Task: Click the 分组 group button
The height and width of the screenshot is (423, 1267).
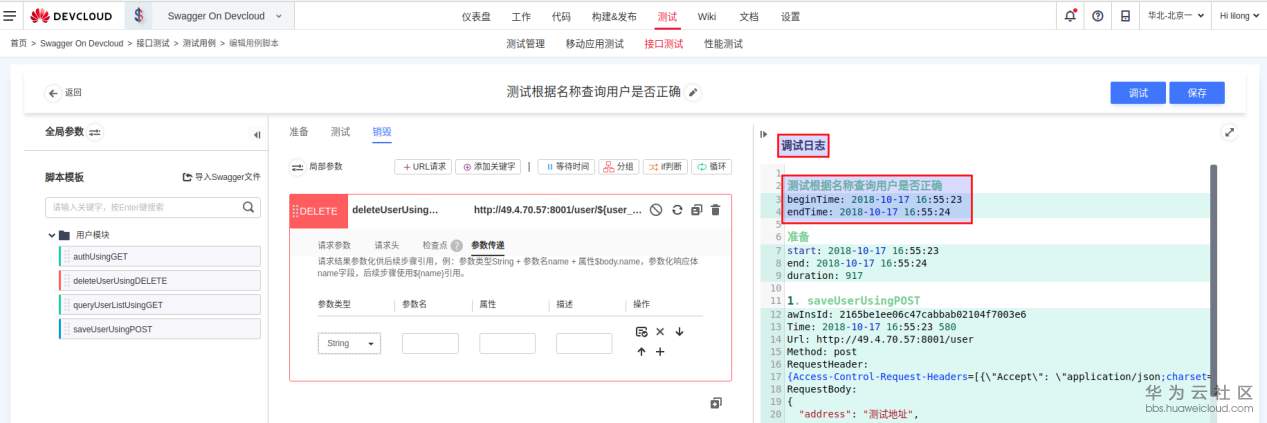Action: (618, 167)
